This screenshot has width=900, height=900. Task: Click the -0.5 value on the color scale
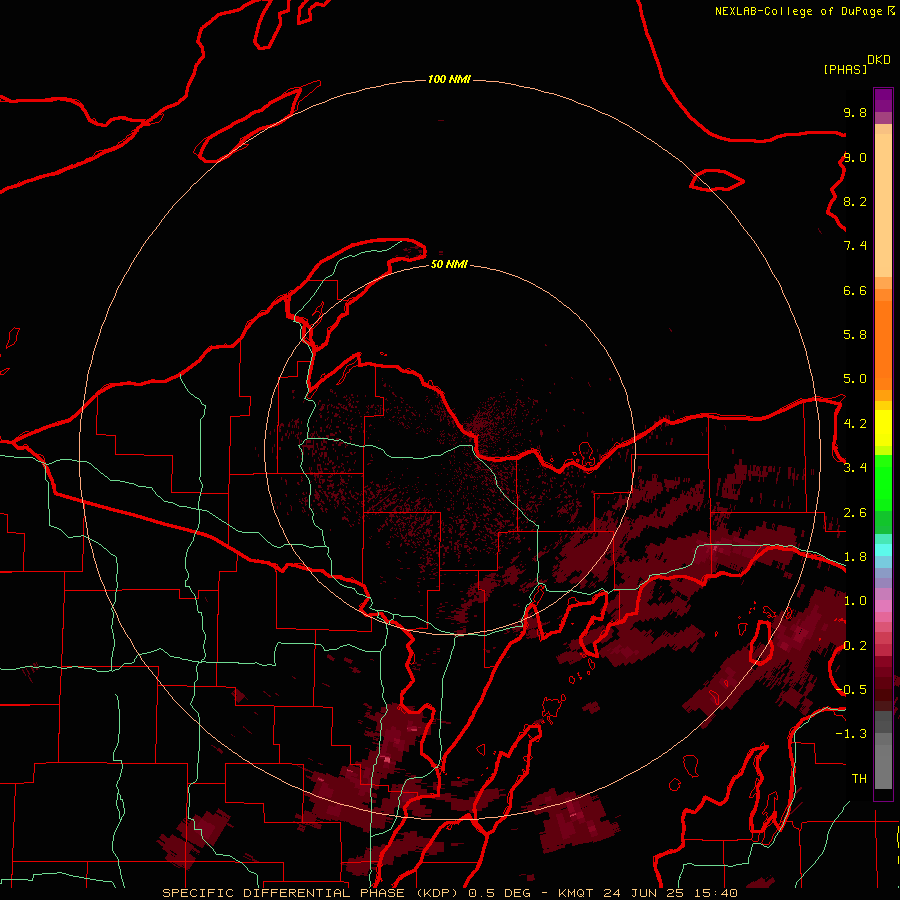pyautogui.click(x=852, y=690)
